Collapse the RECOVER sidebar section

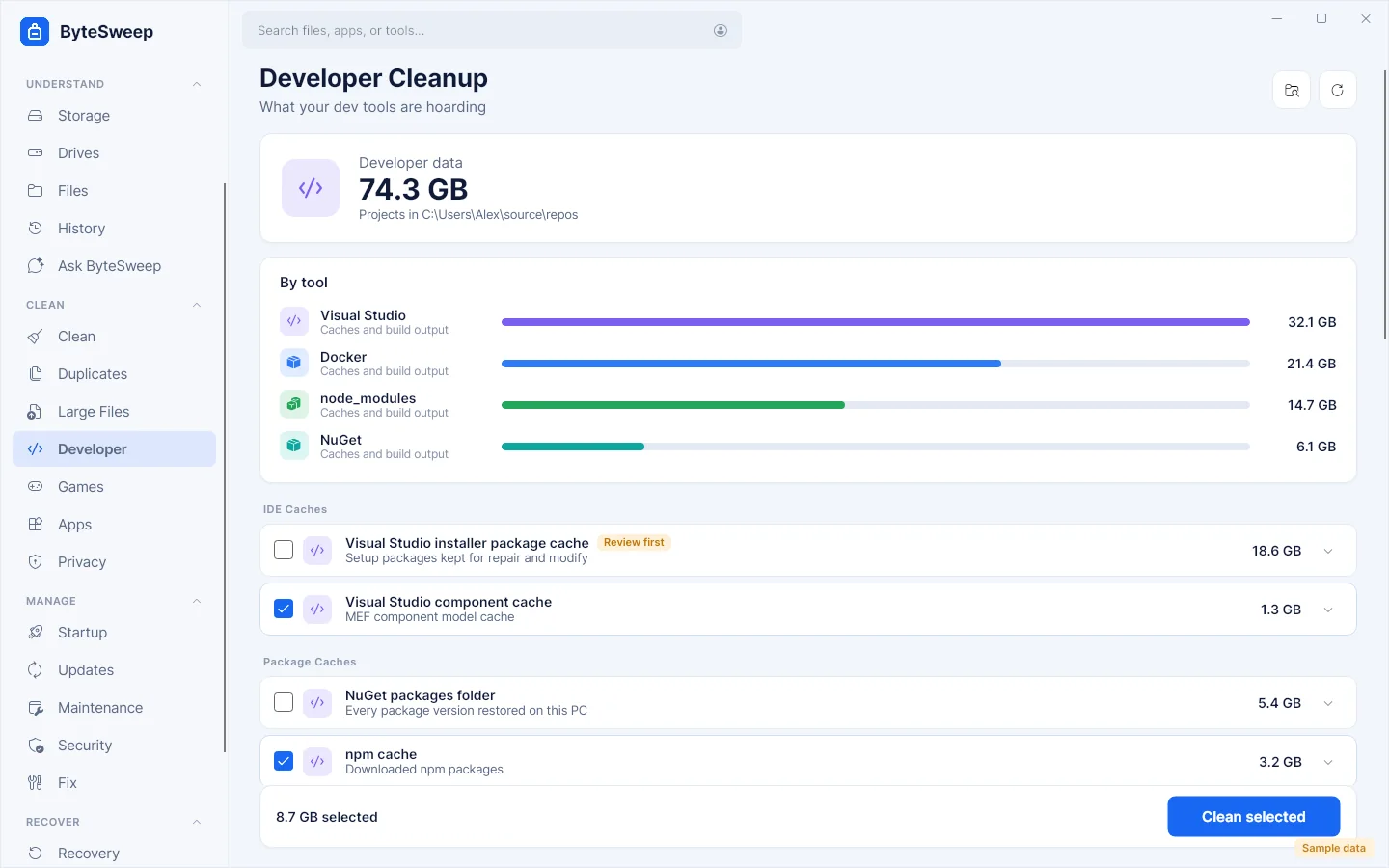pyautogui.click(x=197, y=822)
